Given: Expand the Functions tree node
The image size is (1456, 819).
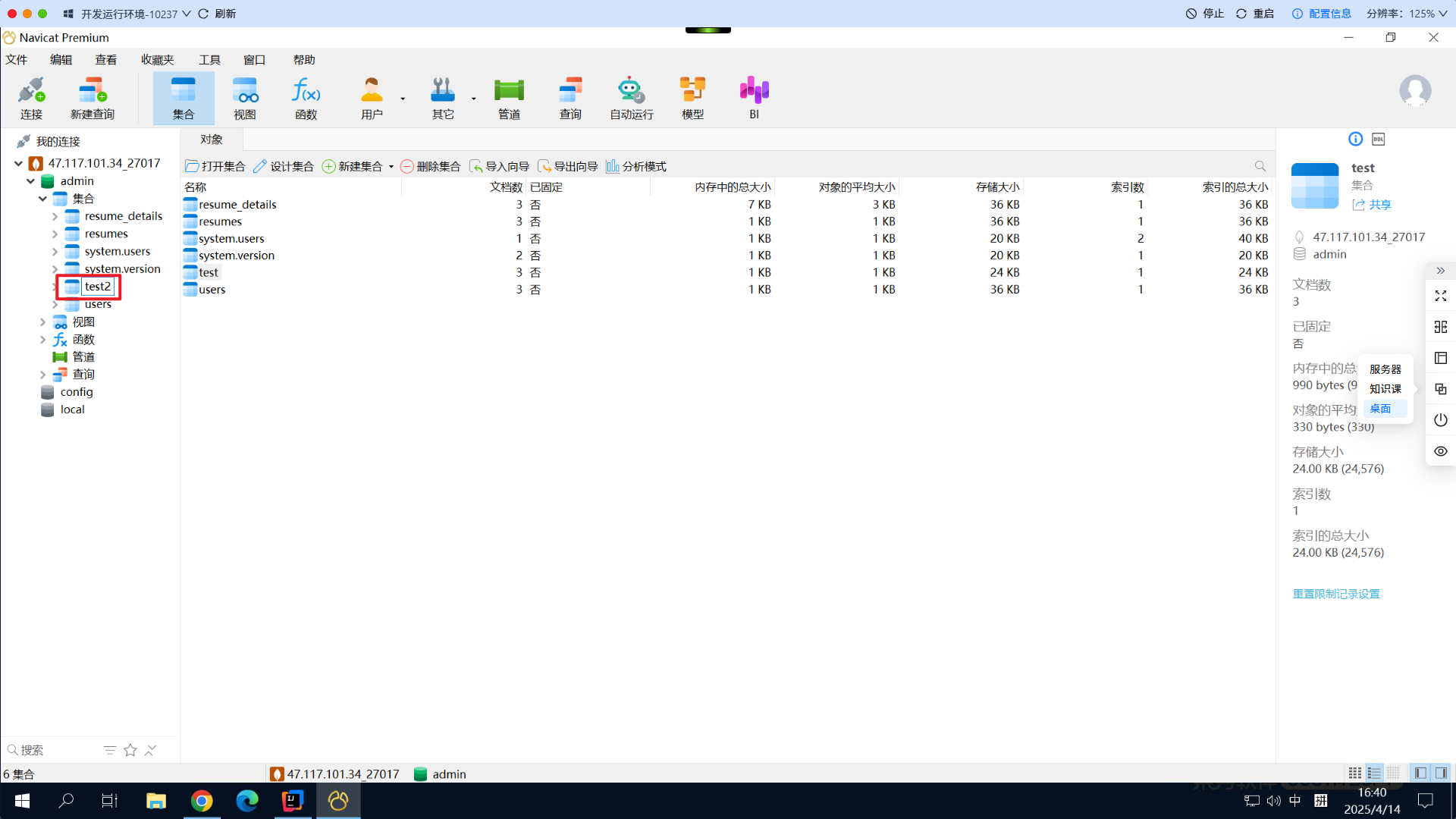Looking at the screenshot, I should [x=42, y=340].
